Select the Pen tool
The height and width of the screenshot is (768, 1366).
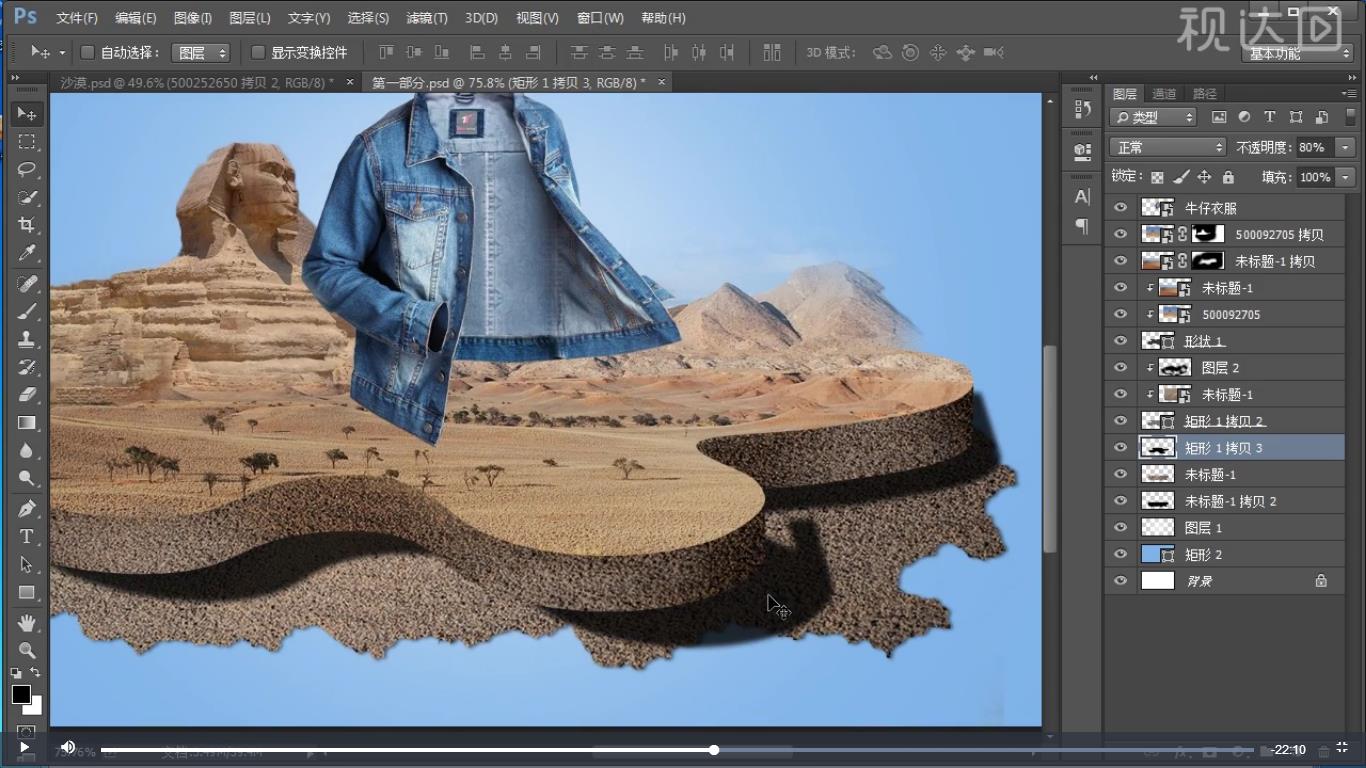(x=27, y=509)
